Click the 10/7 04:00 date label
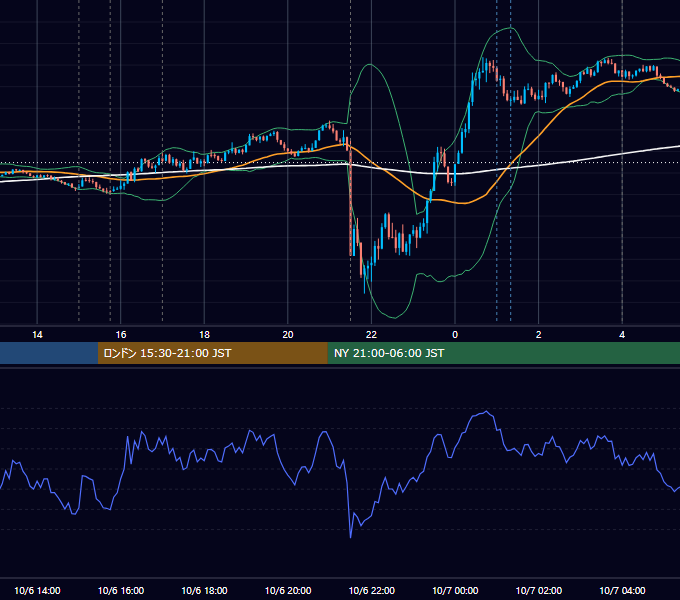680x600 pixels. pyautogui.click(x=622, y=590)
